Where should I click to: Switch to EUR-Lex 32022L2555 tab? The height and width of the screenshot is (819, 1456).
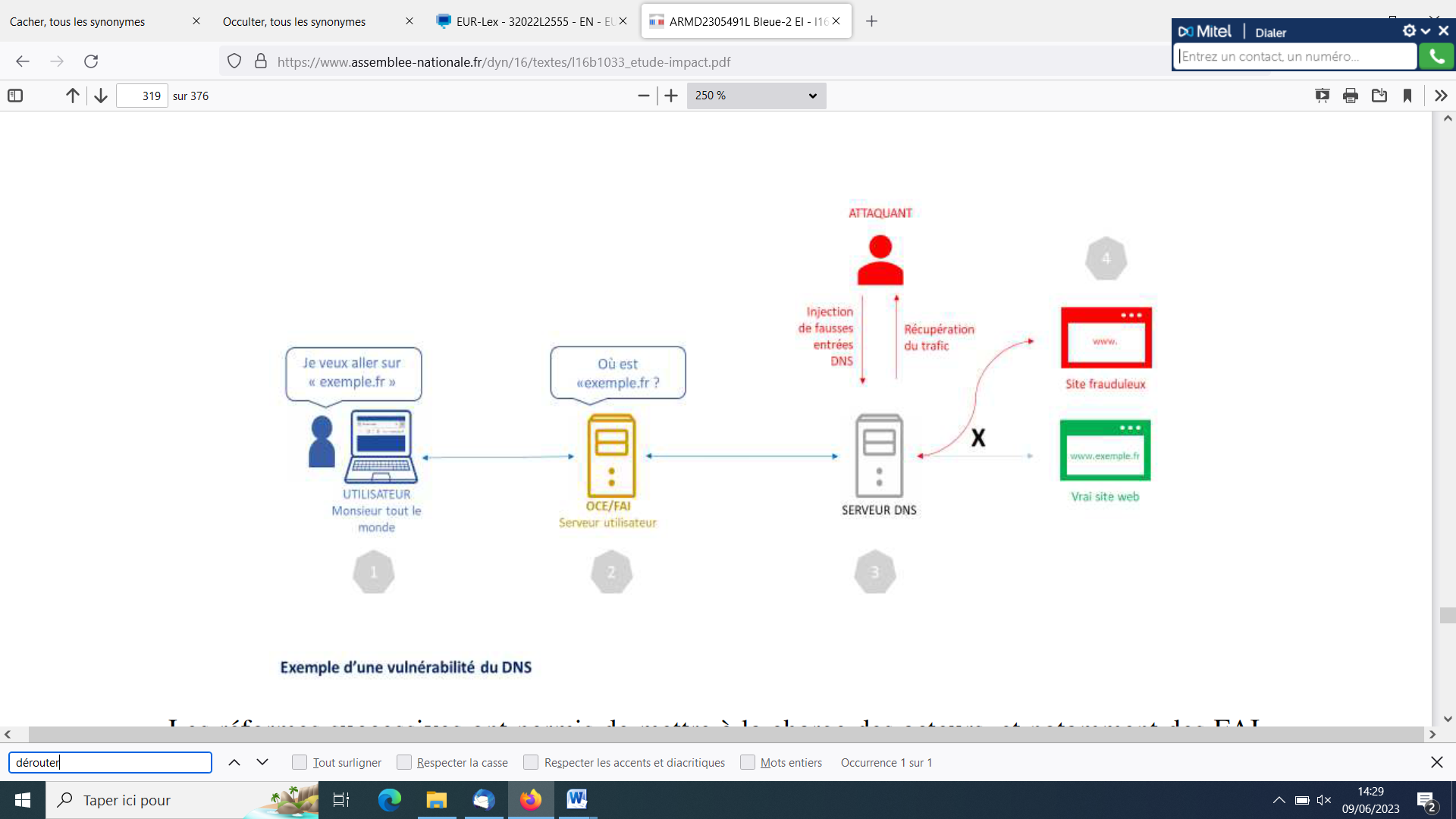coord(531,21)
